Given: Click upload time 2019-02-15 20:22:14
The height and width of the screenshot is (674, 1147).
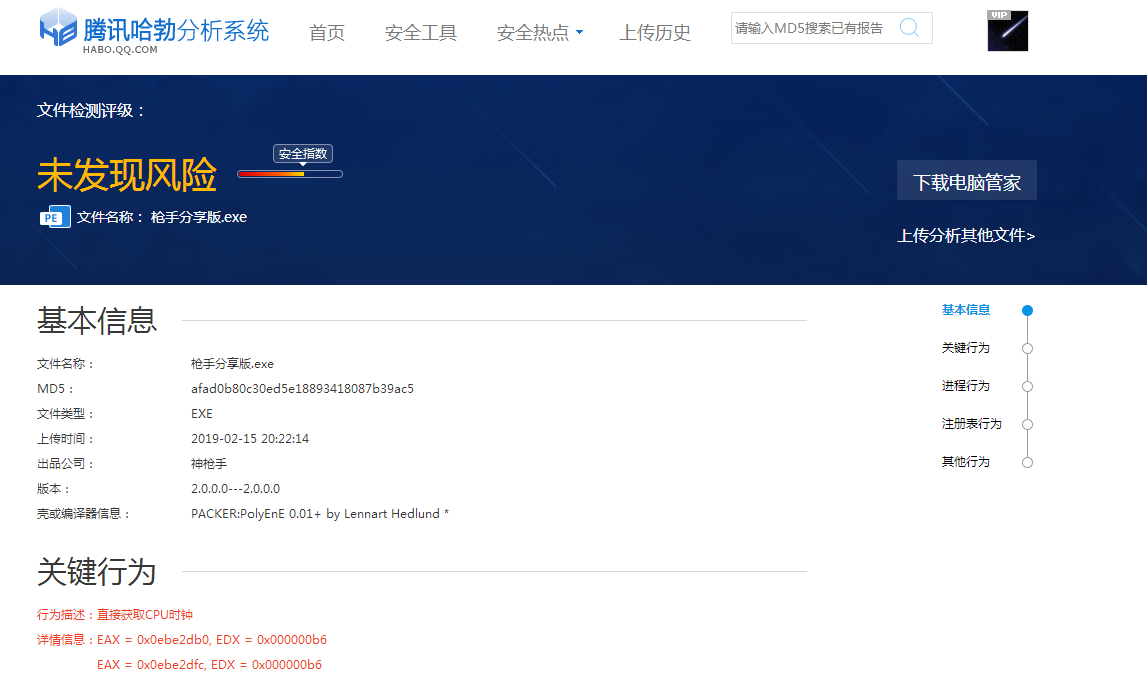Looking at the screenshot, I should (x=250, y=438).
